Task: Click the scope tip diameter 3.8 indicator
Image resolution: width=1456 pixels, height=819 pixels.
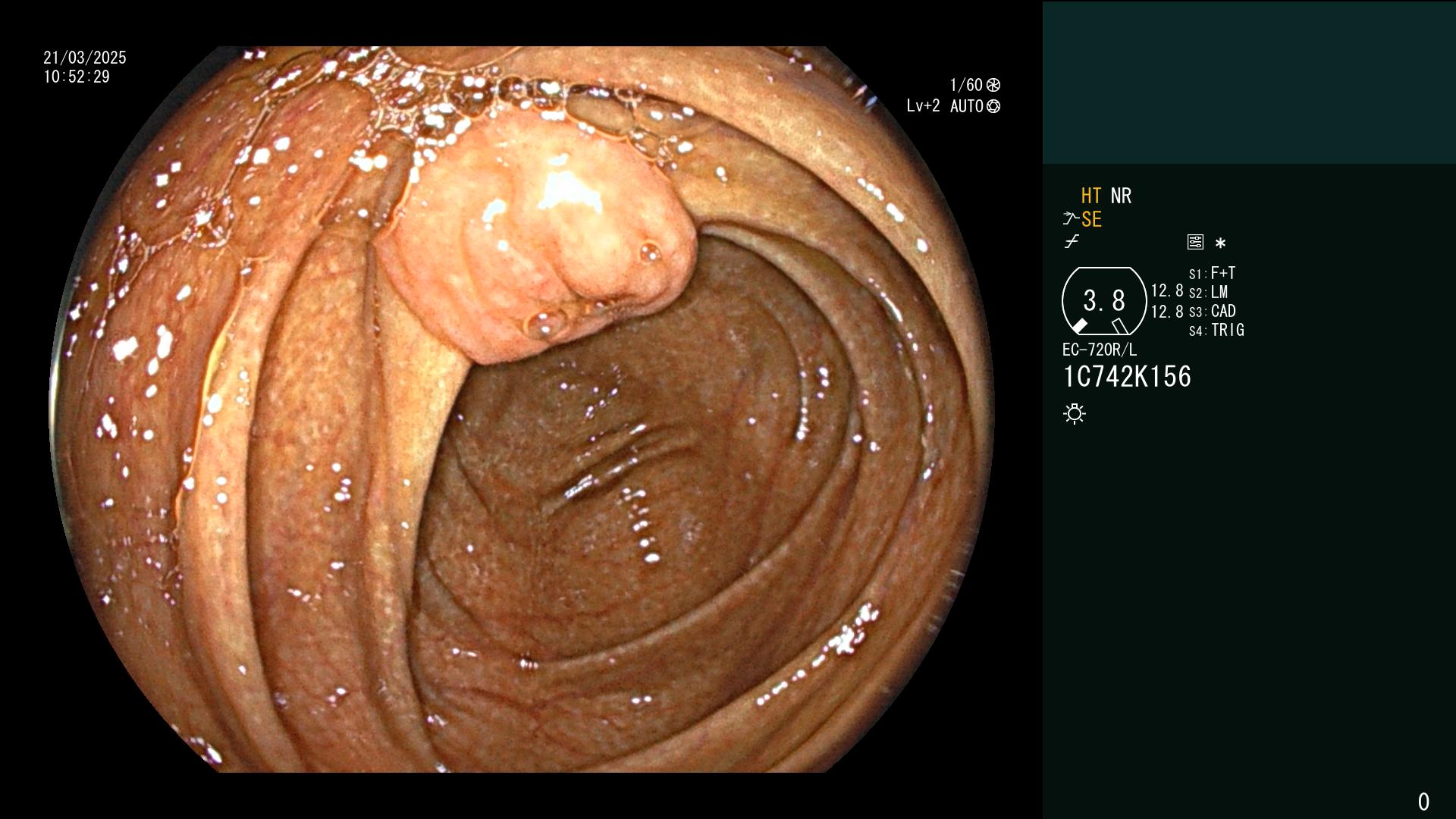Action: [x=1104, y=301]
